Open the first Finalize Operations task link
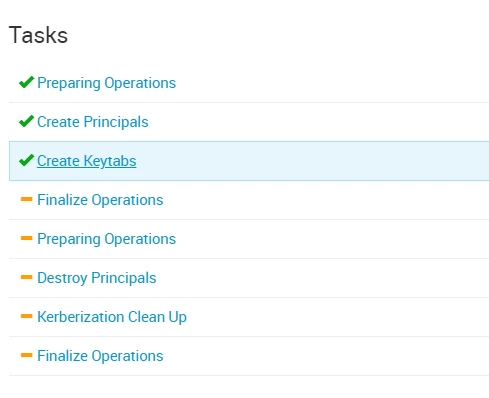Screen dimensions: 489x398 (x=100, y=200)
